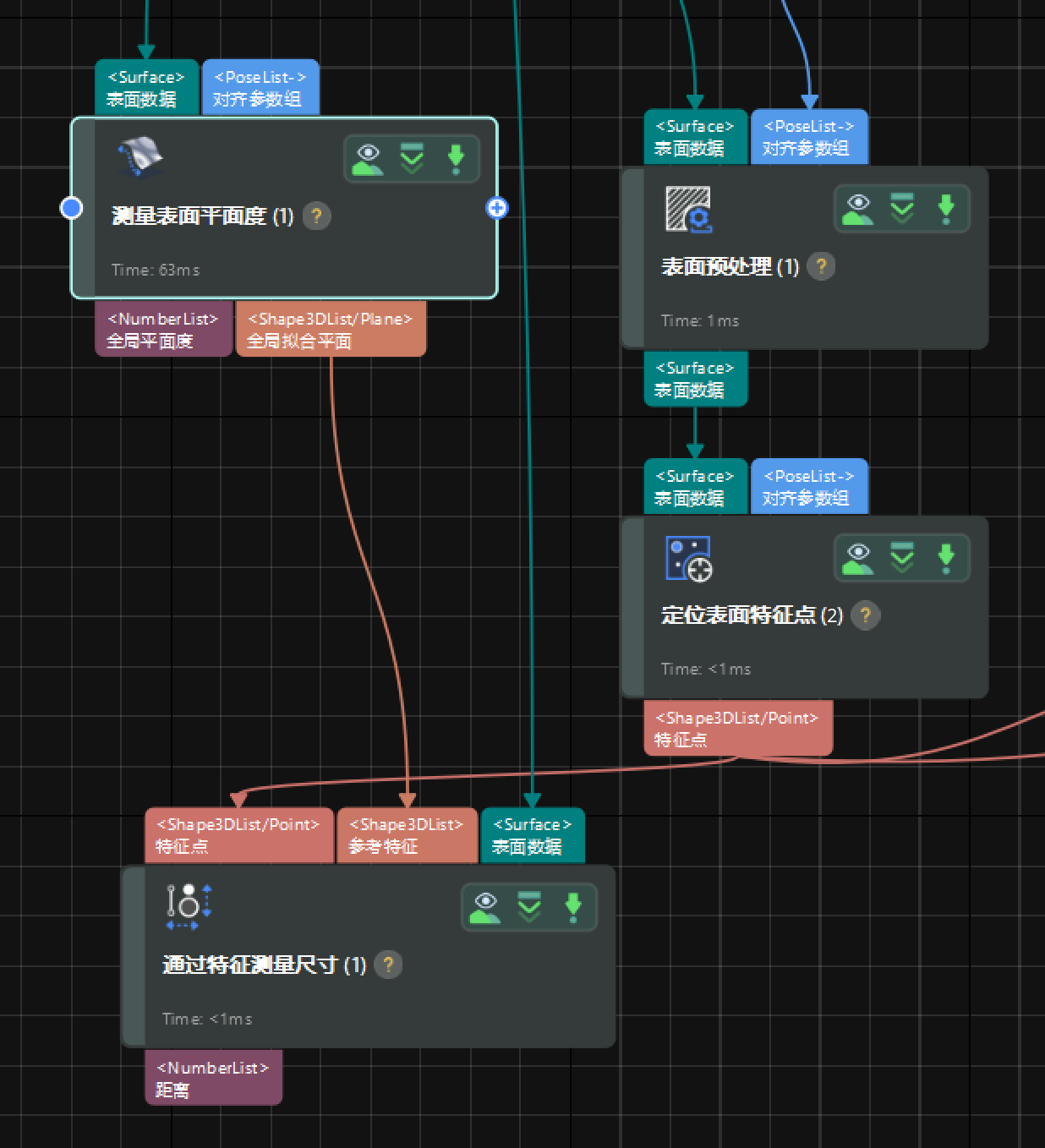This screenshot has width=1045, height=1148.
Task: Select Surface 表面数据 input of 表面预处理
Action: click(696, 137)
